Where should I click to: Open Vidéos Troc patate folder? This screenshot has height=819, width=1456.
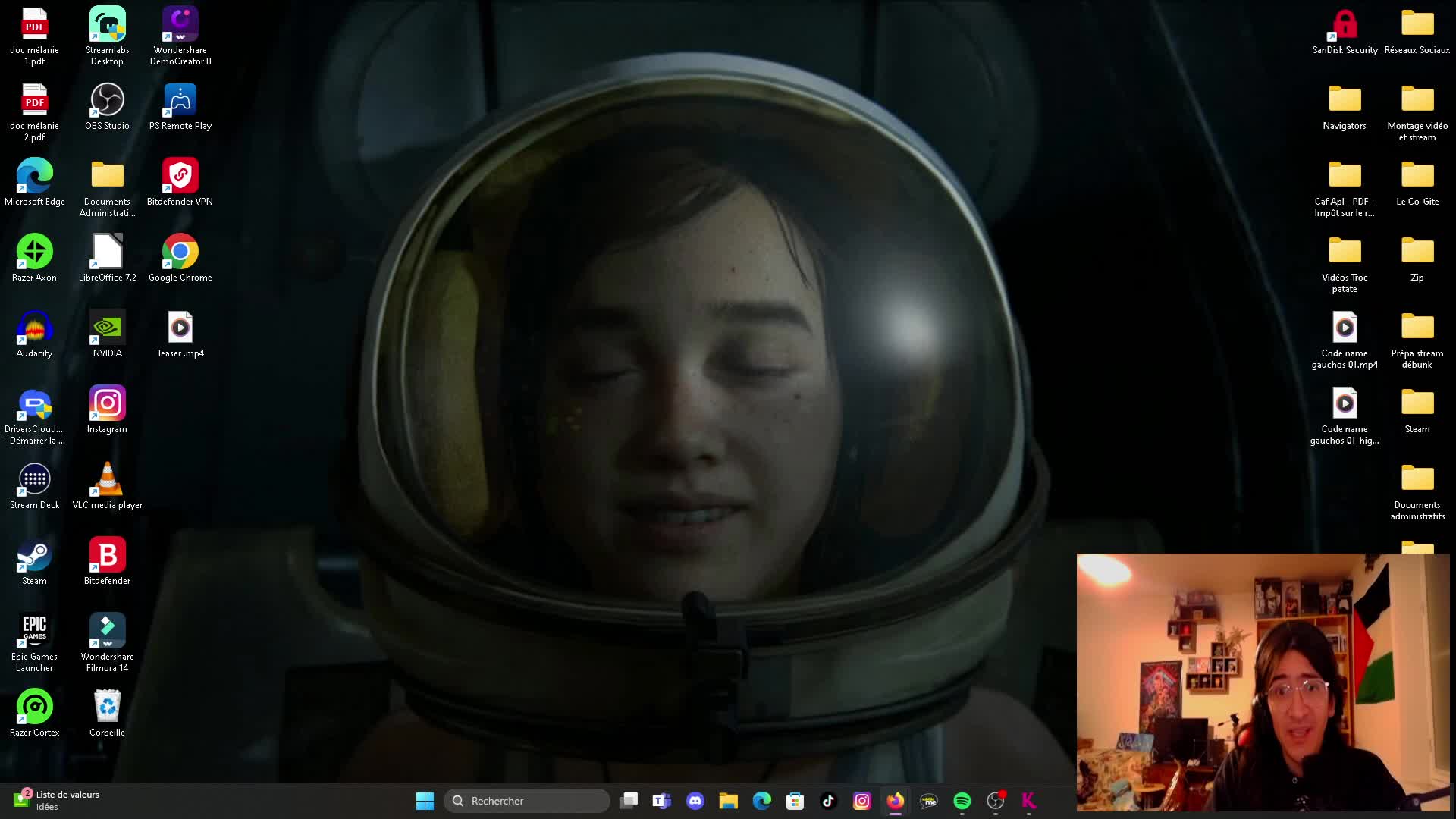pos(1345,263)
